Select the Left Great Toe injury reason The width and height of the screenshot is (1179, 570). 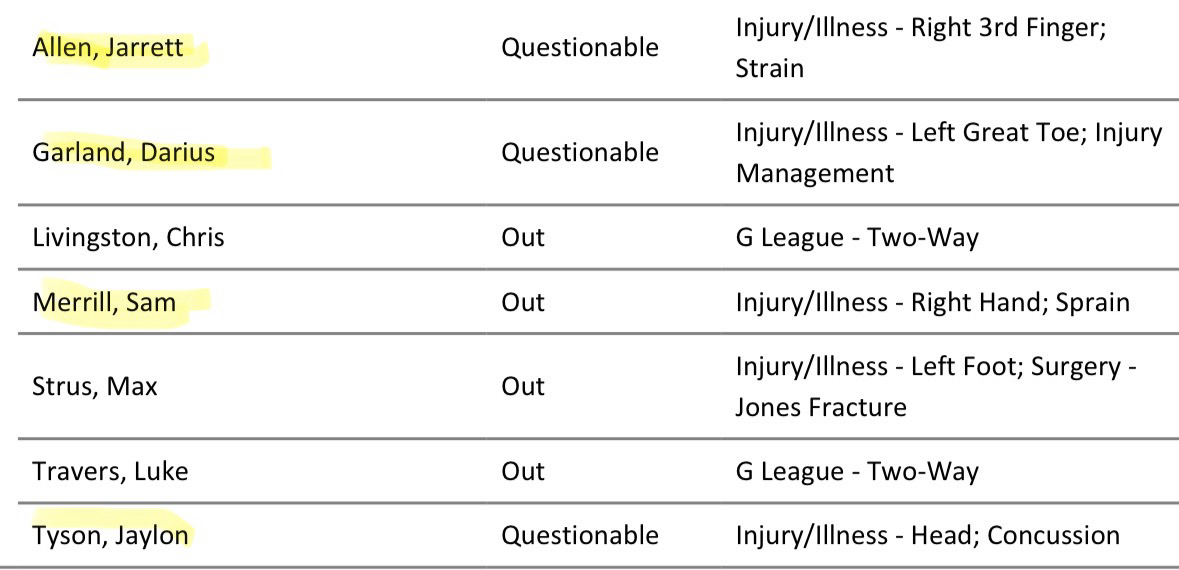click(948, 153)
